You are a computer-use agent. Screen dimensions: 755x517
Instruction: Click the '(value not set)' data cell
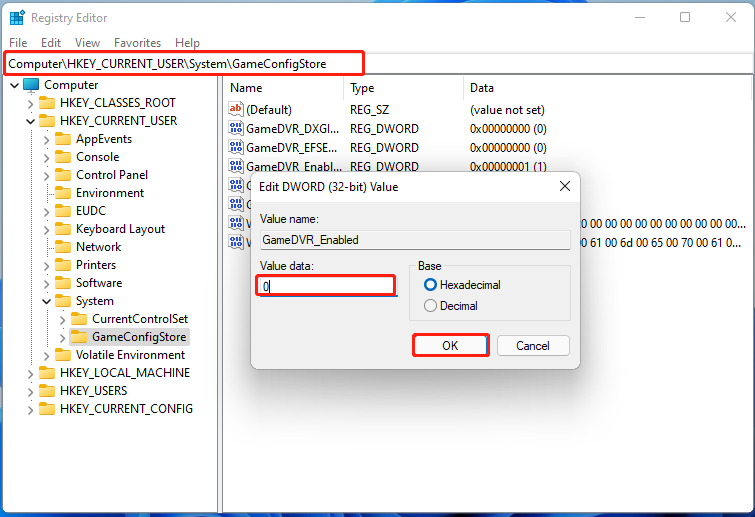point(507,110)
